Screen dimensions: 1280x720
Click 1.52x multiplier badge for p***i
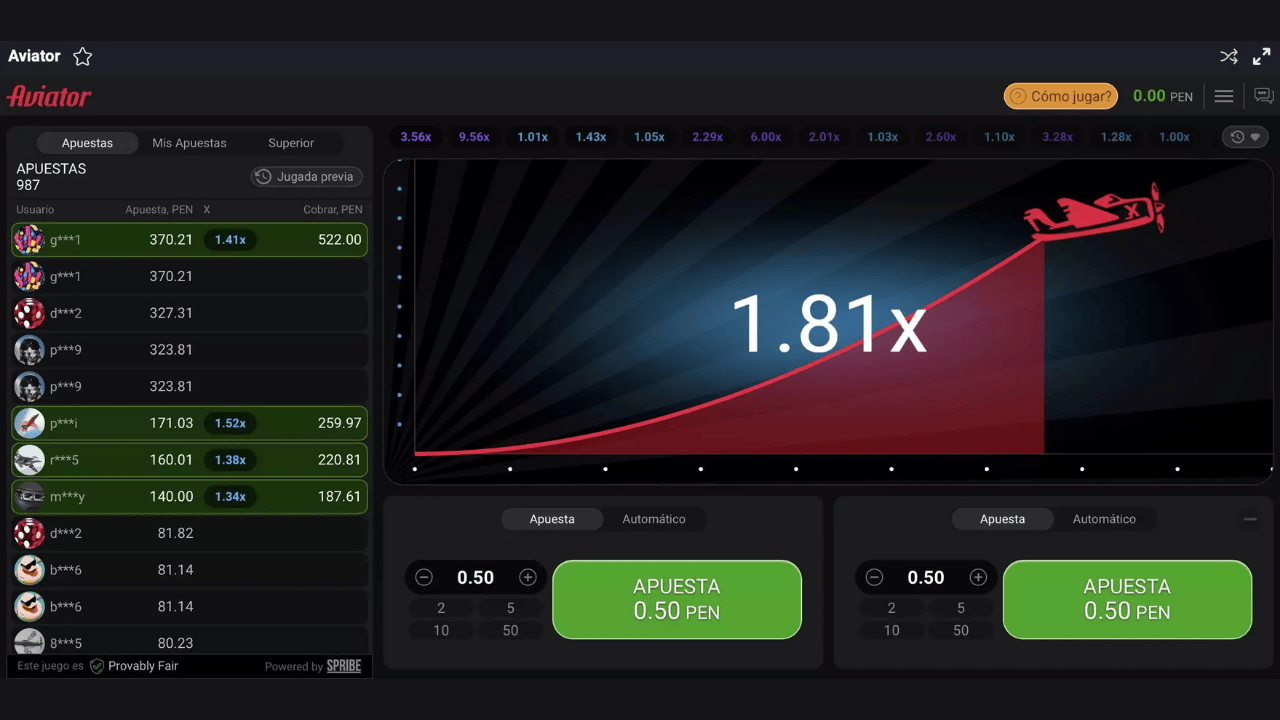click(230, 423)
